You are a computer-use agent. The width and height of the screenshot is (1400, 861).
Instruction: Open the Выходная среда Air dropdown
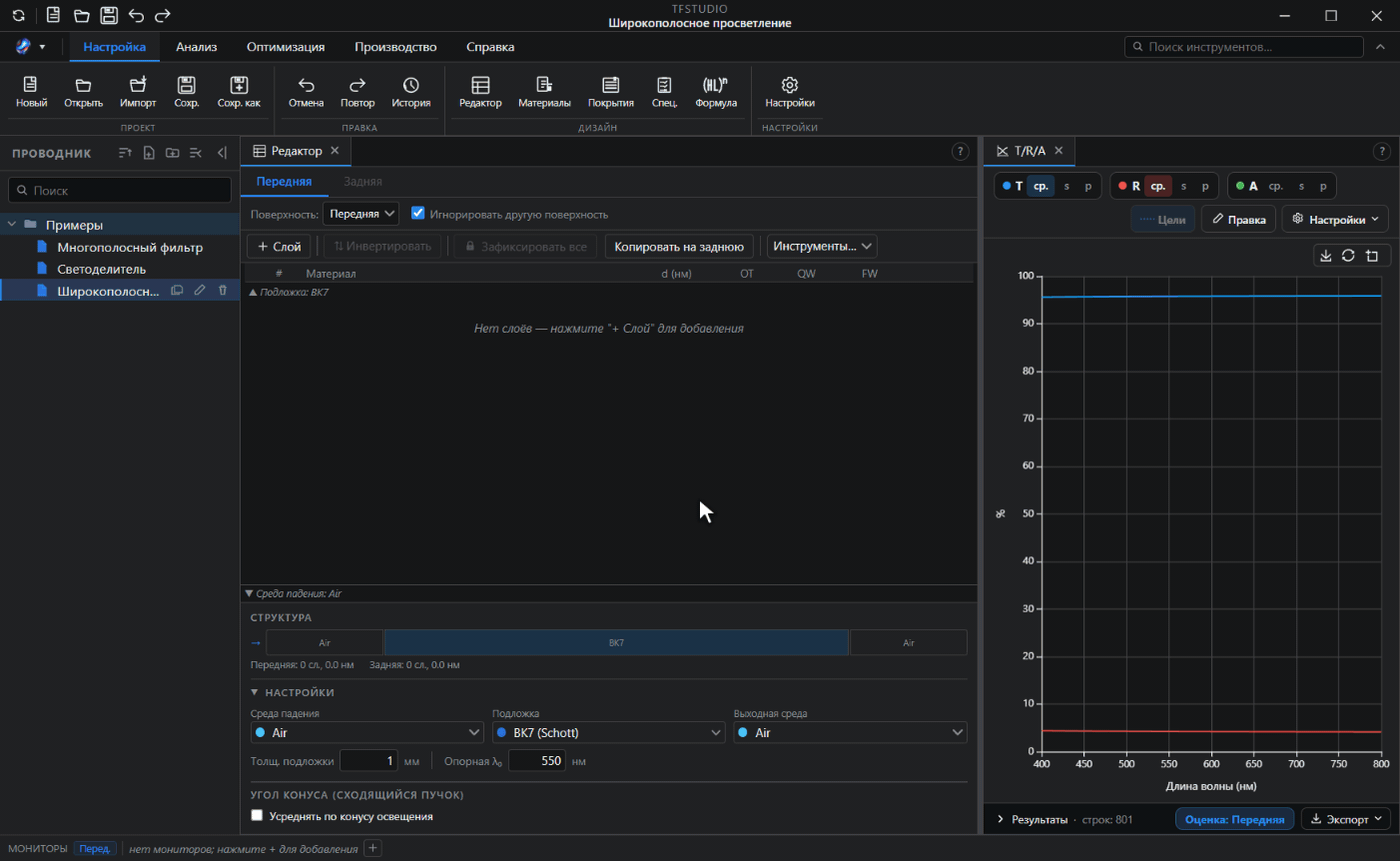point(850,733)
